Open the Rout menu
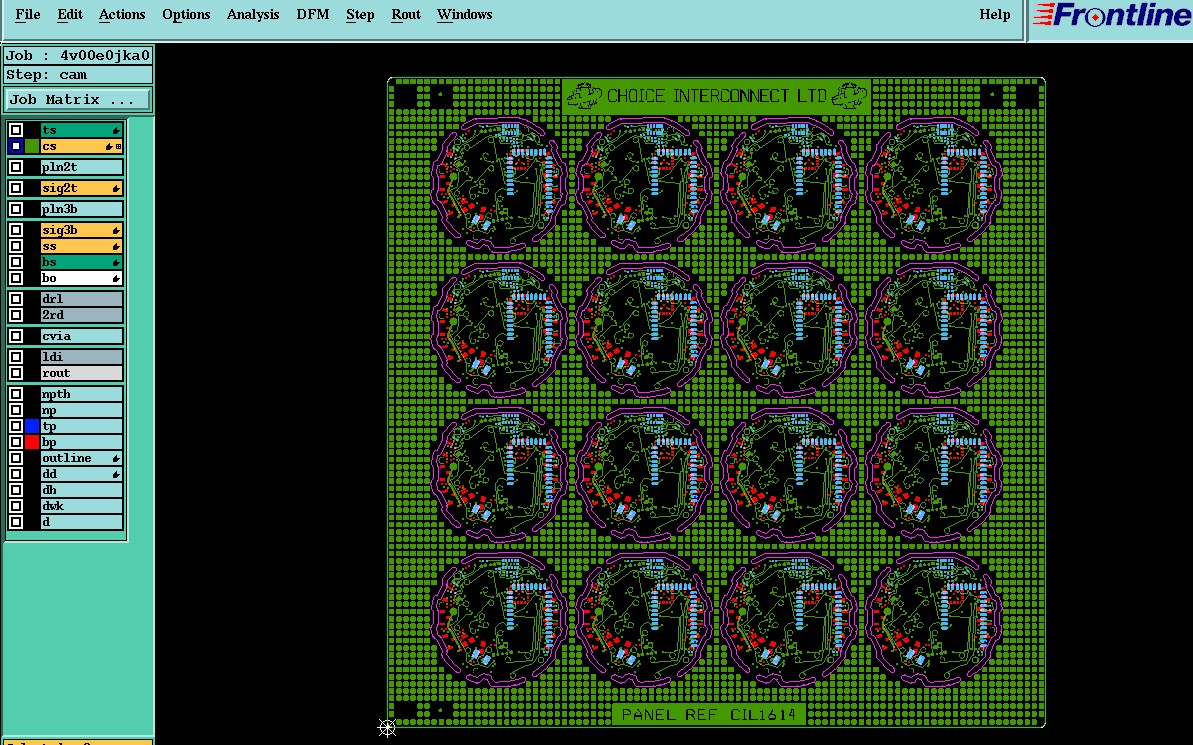 [x=406, y=14]
